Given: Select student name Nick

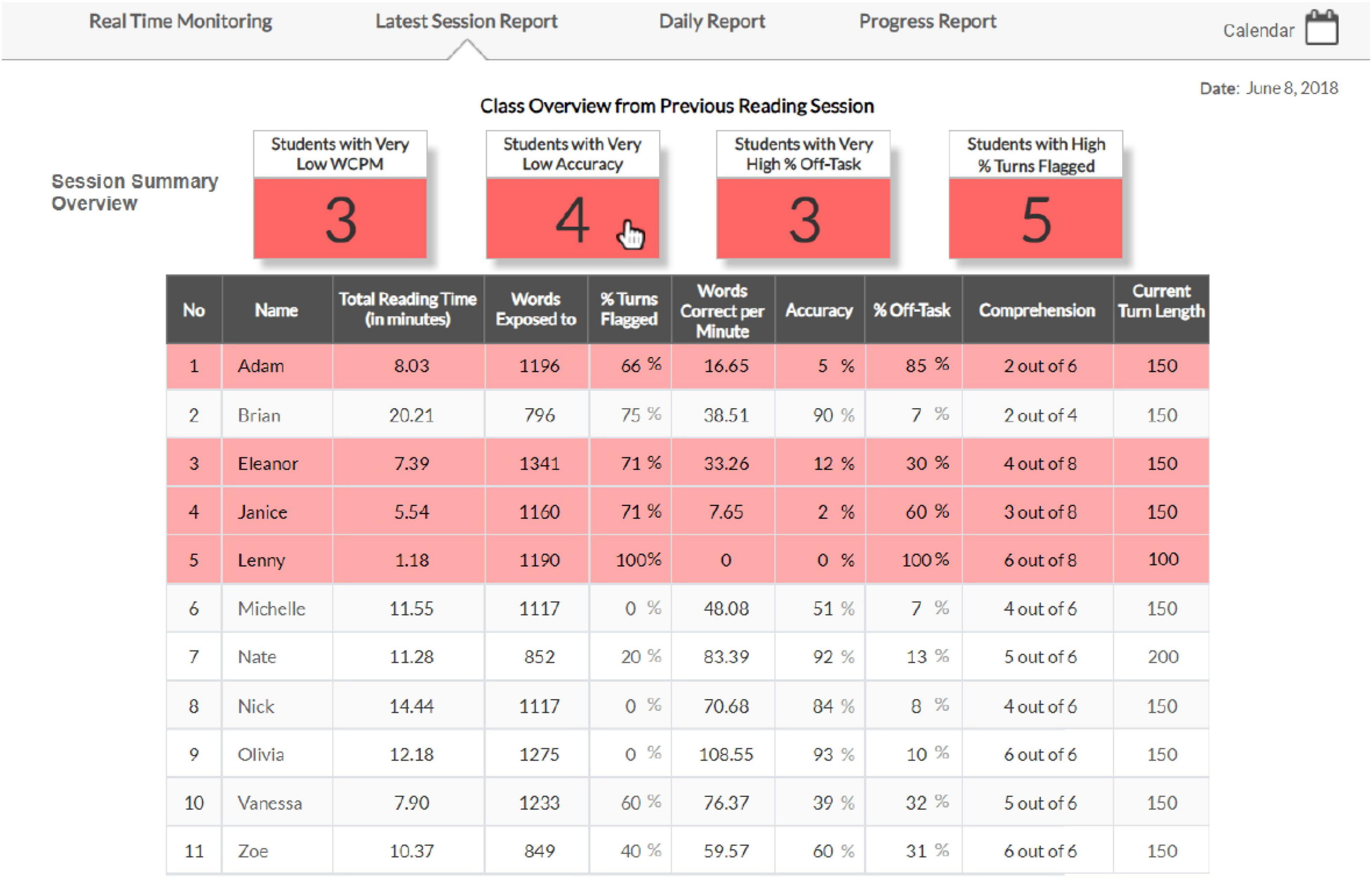Looking at the screenshot, I should (x=256, y=706).
